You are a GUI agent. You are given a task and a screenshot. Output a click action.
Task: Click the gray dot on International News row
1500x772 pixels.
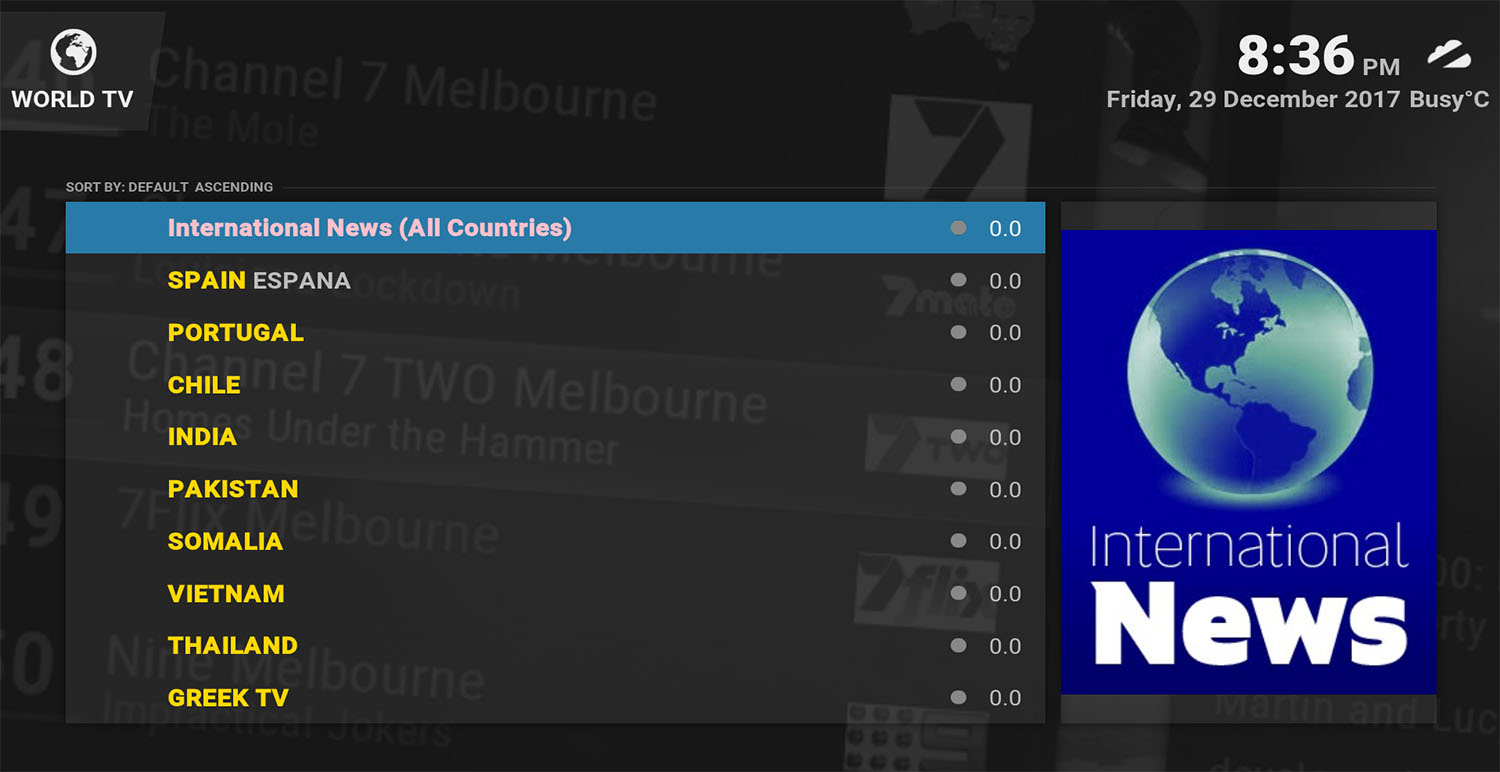[958, 228]
